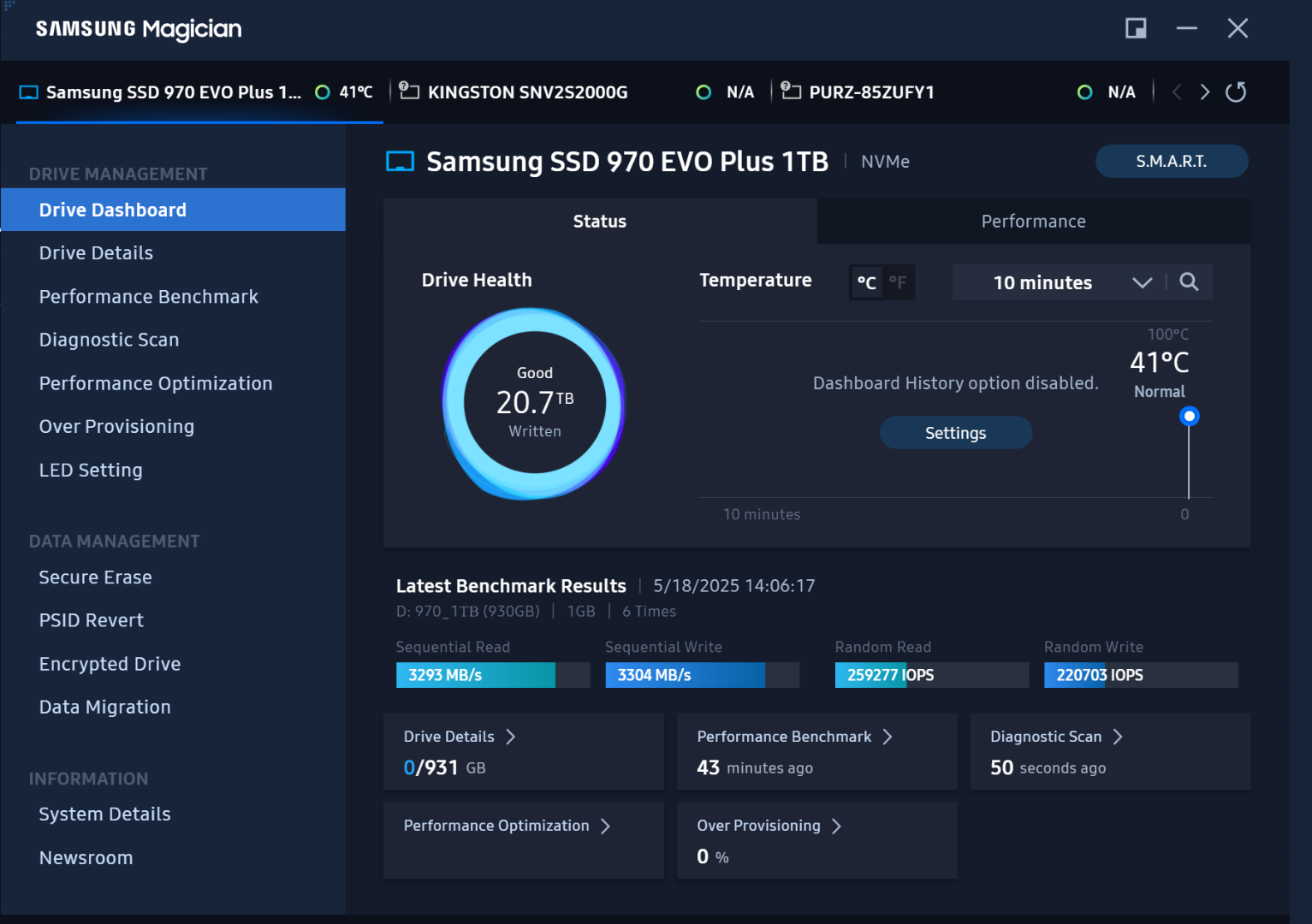Expand Performance Optimization card chevron
The image size is (1312, 924).
point(605,826)
